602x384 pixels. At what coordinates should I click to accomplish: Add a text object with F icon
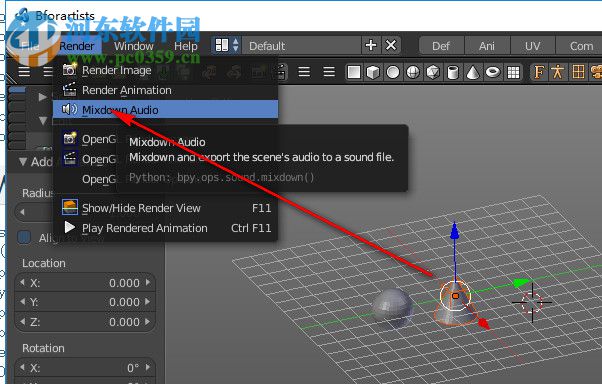click(x=539, y=72)
